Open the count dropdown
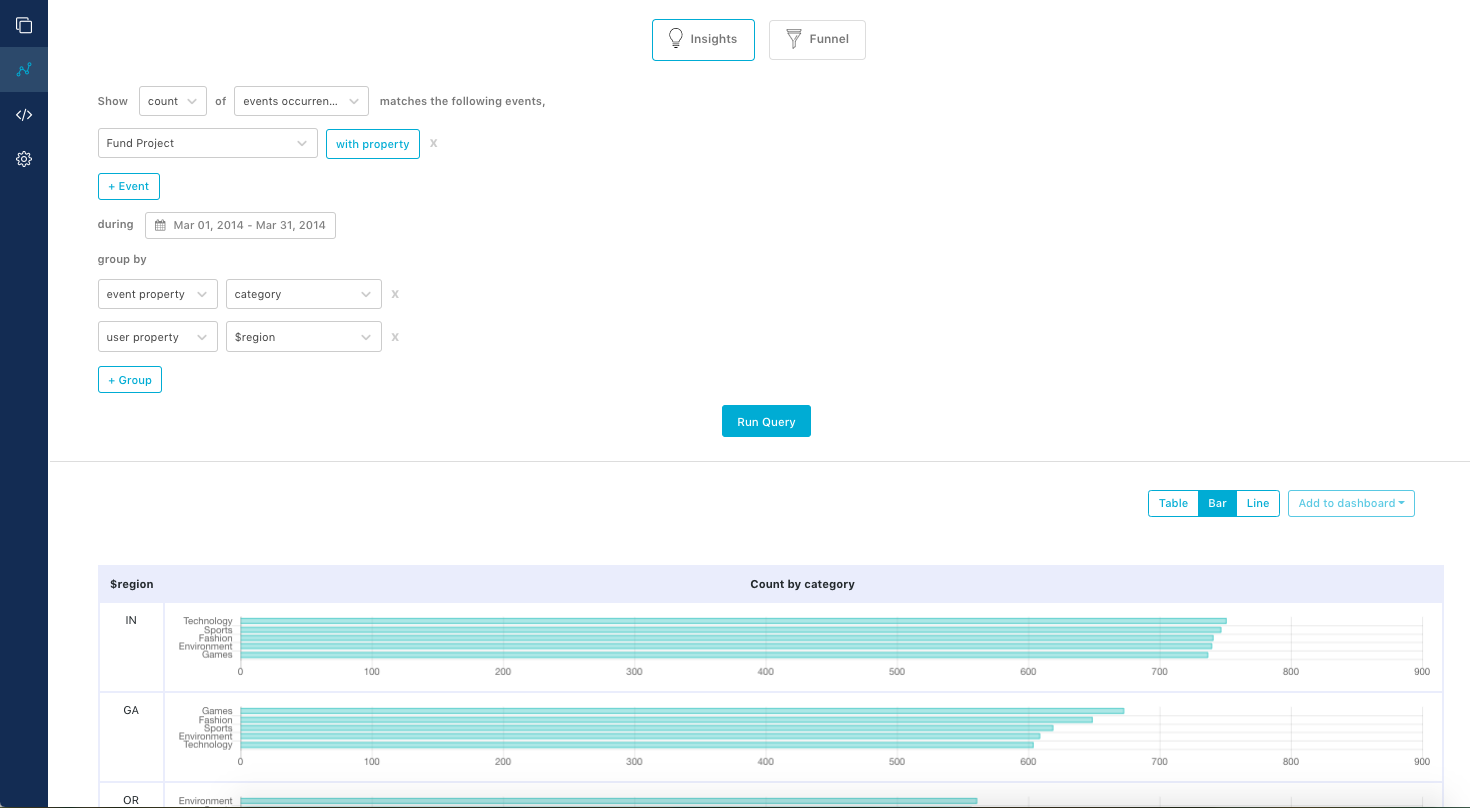 (x=172, y=101)
